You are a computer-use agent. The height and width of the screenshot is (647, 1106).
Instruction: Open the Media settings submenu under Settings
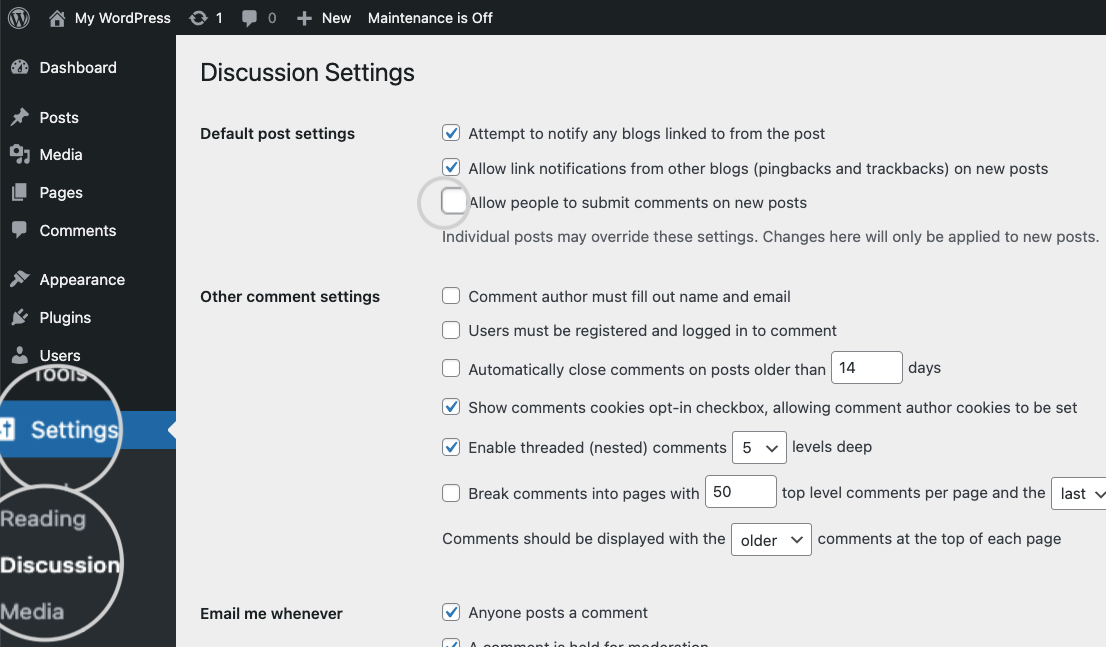tap(32, 612)
